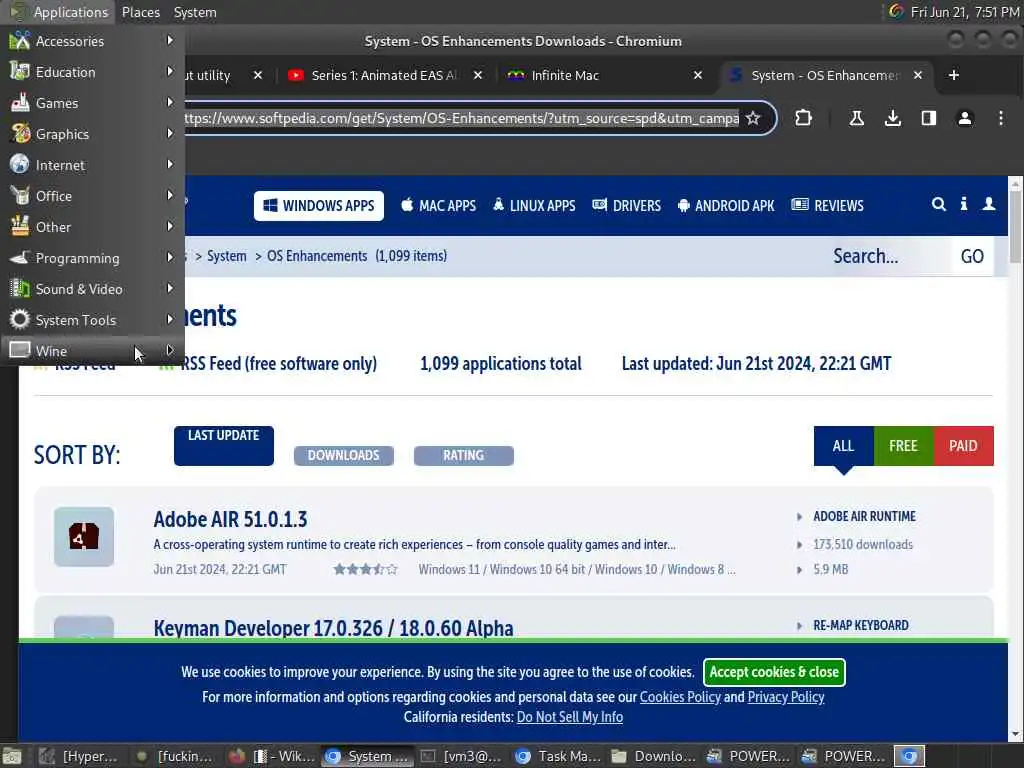Close the System - OS Enhancements tab
This screenshot has height=768, width=1024.
pos(918,75)
